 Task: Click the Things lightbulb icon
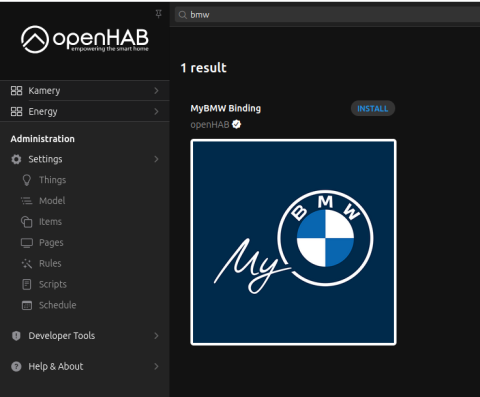[x=27, y=180]
